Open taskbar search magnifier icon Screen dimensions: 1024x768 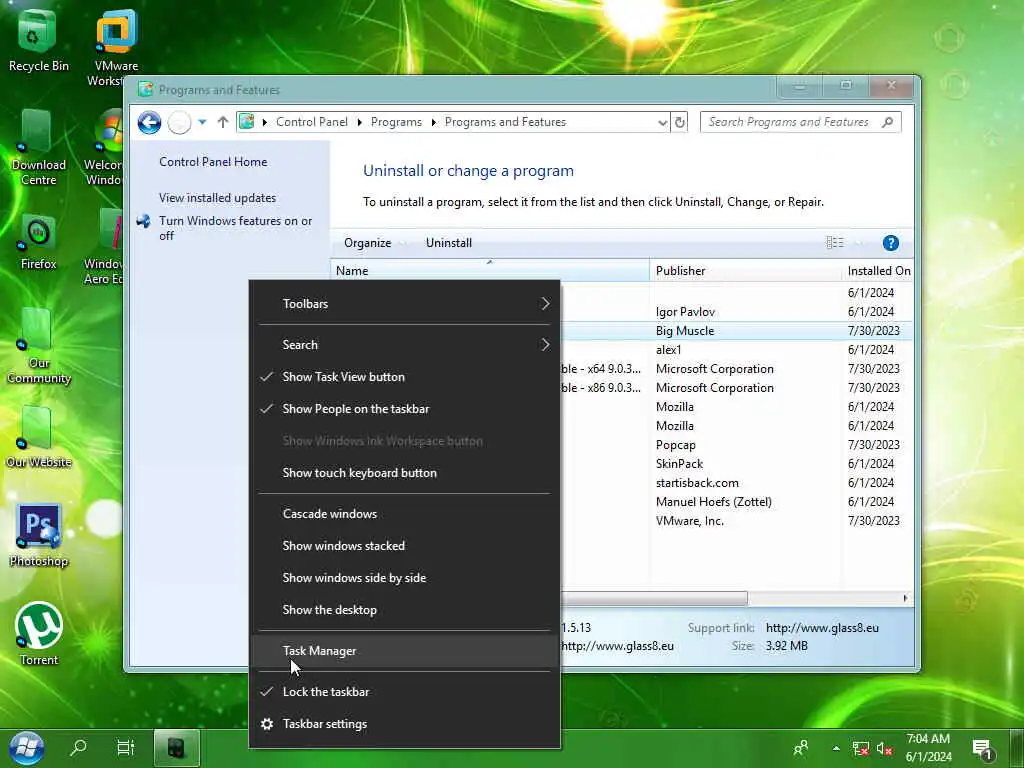[78, 747]
